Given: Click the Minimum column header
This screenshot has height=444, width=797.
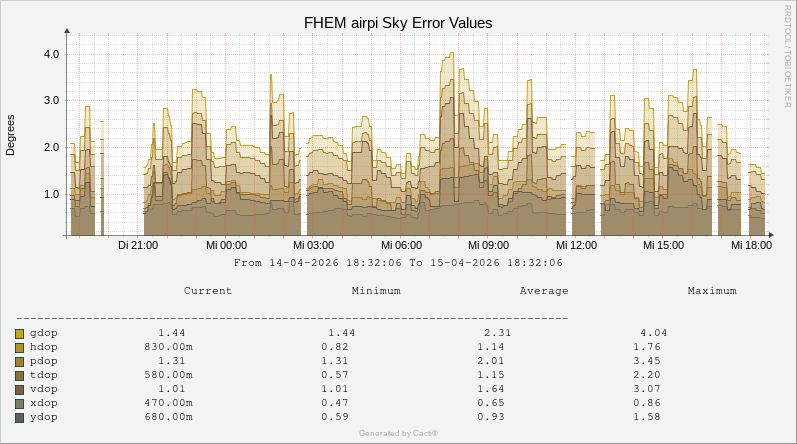Looking at the screenshot, I should pyautogui.click(x=376, y=291).
